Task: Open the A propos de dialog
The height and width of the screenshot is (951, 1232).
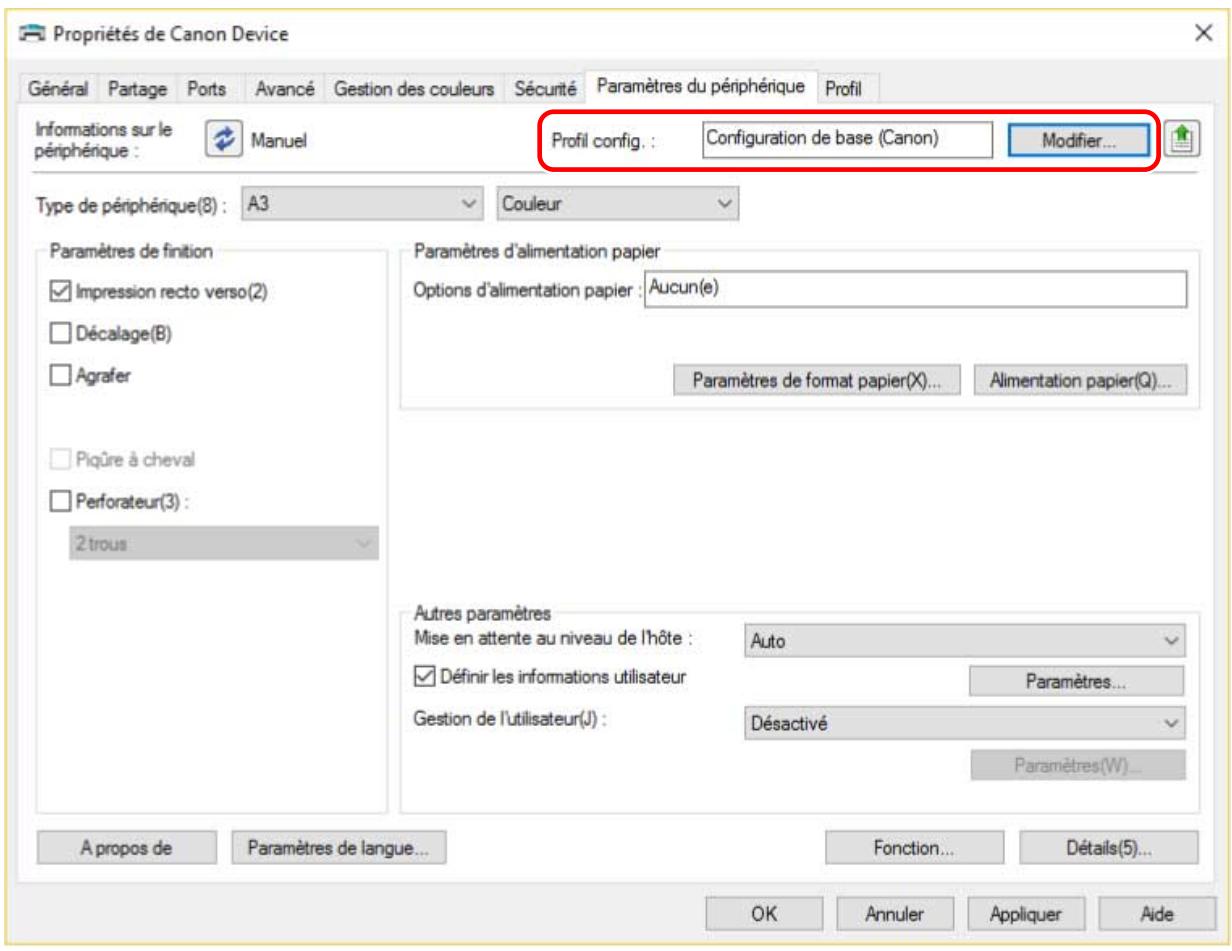Action: click(127, 848)
